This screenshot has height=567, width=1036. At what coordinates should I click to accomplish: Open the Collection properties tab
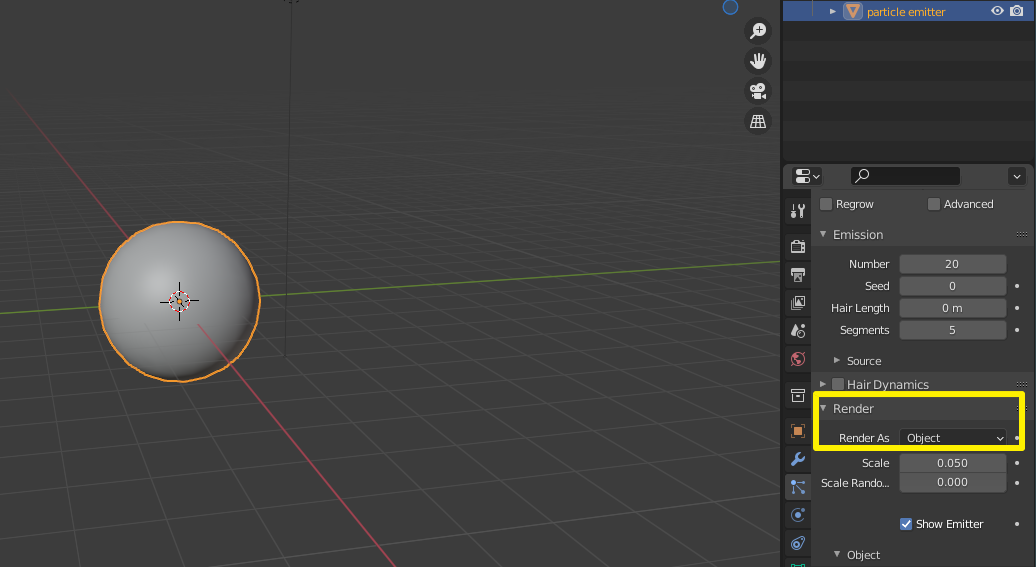click(797, 396)
